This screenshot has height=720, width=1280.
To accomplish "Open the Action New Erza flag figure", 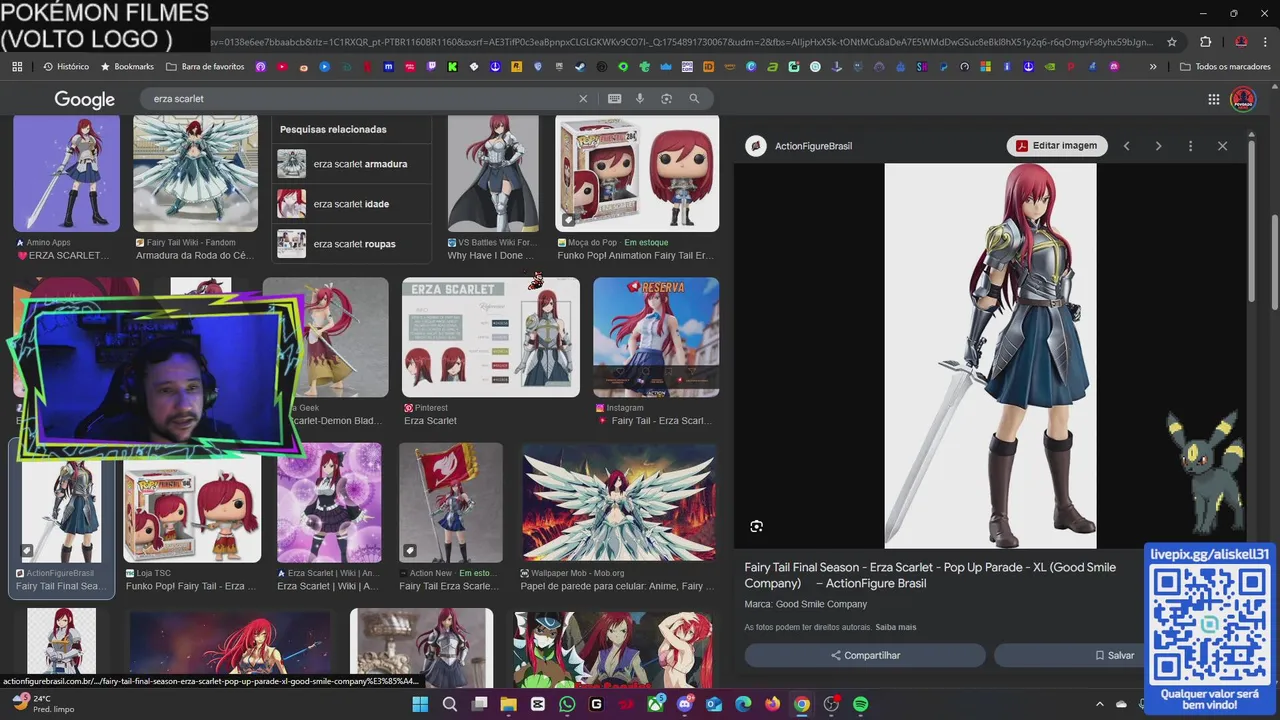I will (450, 503).
